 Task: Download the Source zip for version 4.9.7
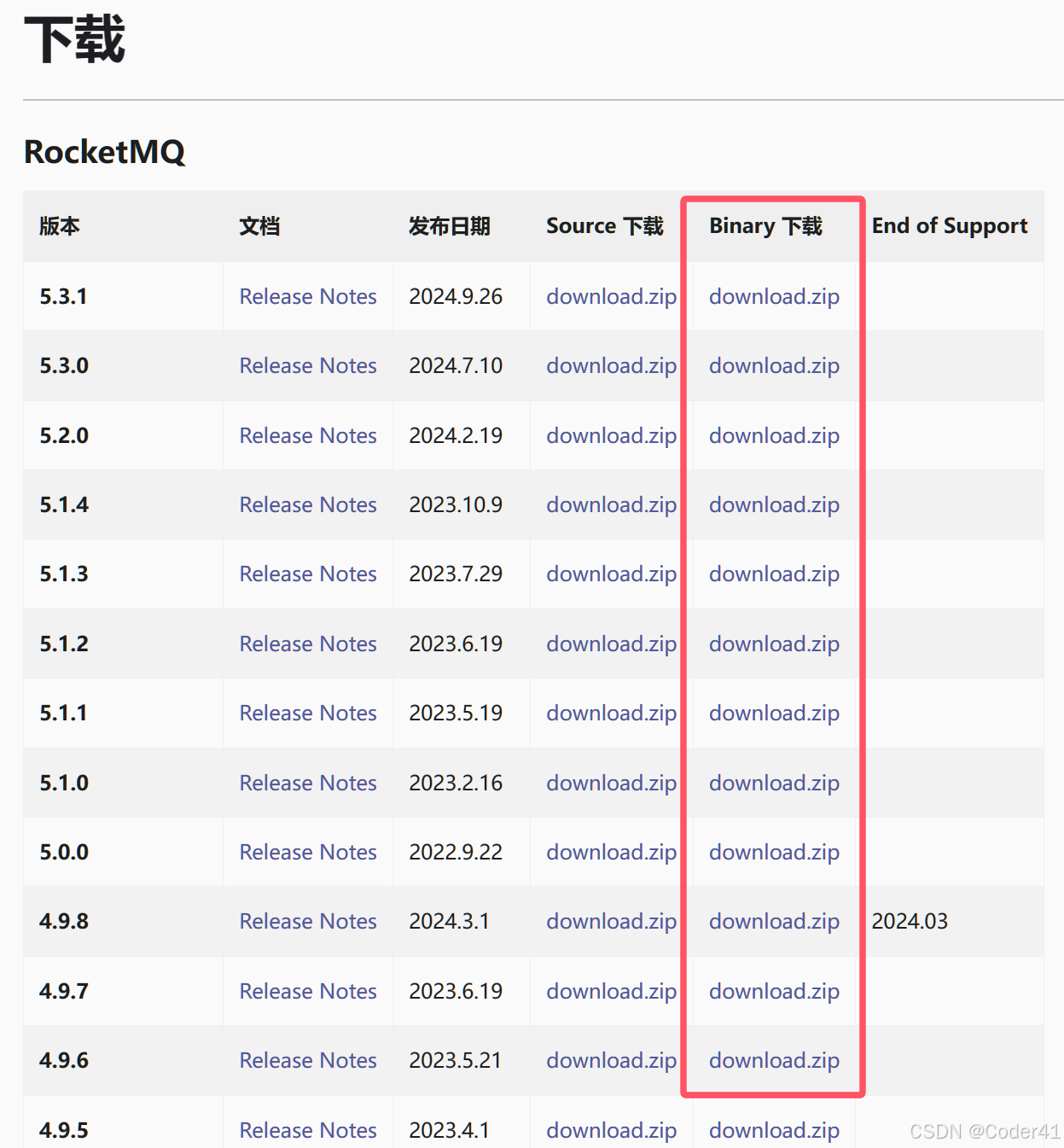click(611, 991)
